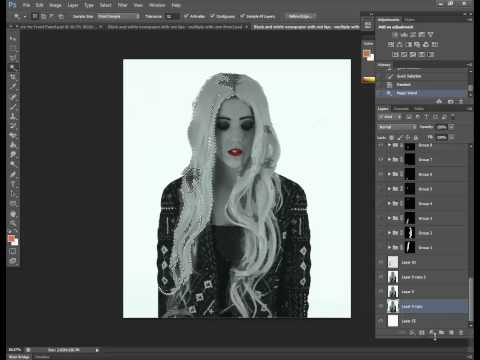Click the Curves adjustment icon
480x360 pixels.
click(x=413, y=35)
